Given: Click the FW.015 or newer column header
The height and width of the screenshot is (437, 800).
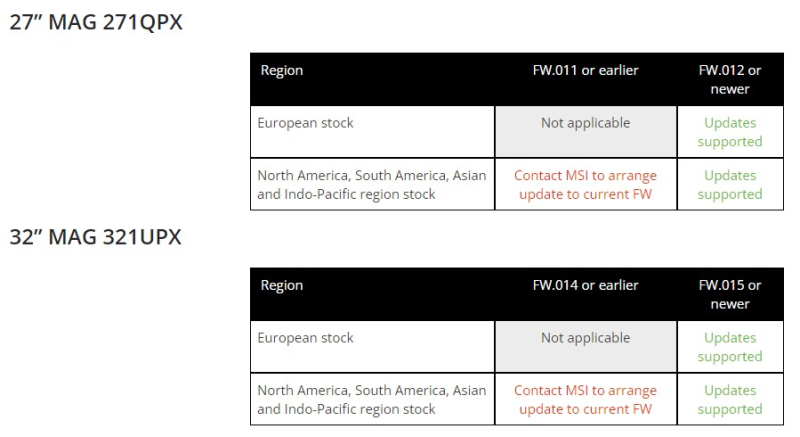Looking at the screenshot, I should [x=730, y=295].
